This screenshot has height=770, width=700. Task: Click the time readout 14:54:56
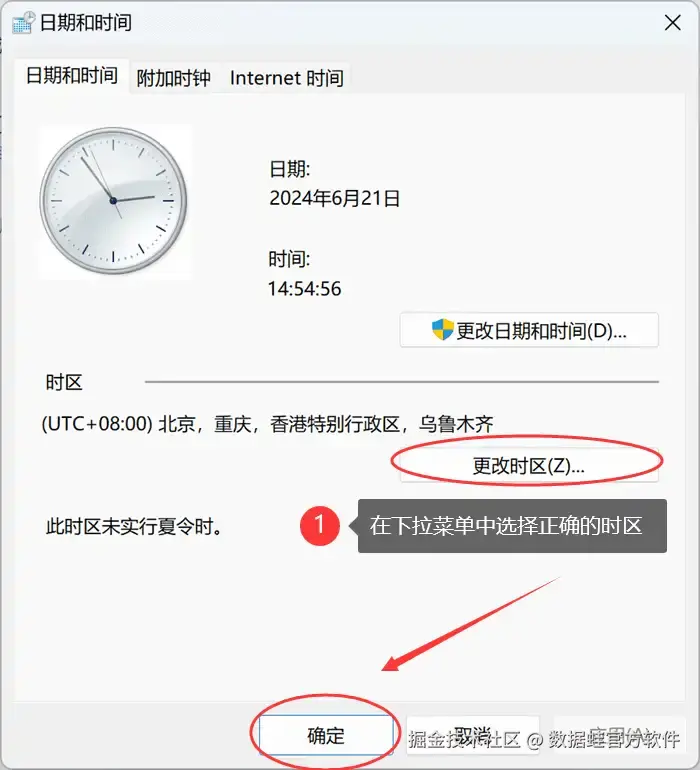click(305, 288)
